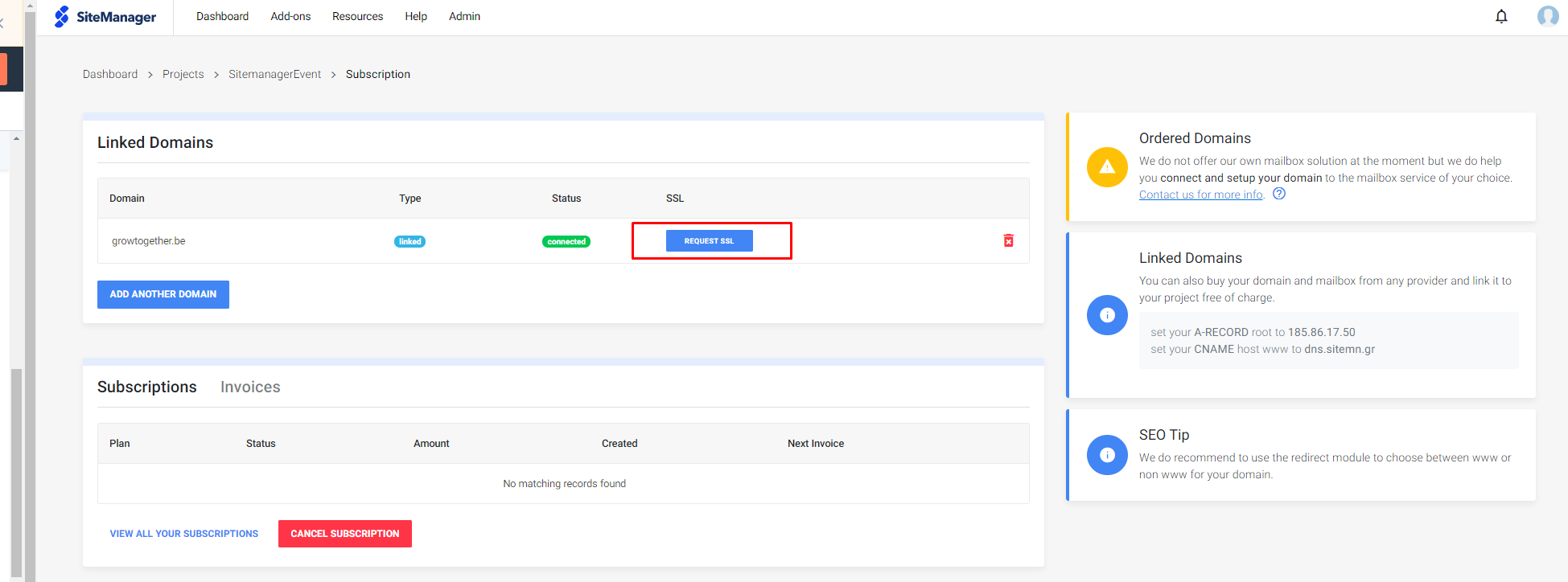Click the info icon beside Linked Domains card
Screen dimensions: 1568x582
tap(1107, 314)
